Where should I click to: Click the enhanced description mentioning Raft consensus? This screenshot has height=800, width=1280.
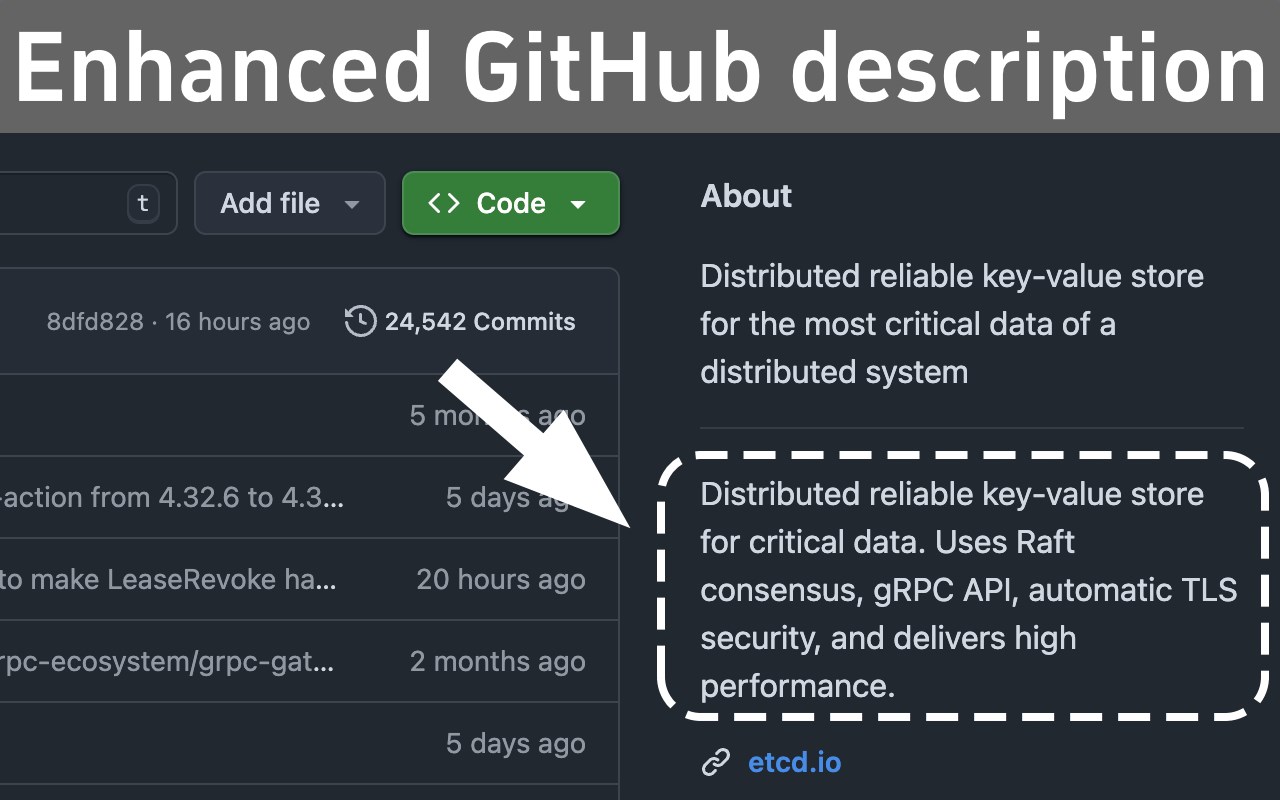[x=960, y=589]
